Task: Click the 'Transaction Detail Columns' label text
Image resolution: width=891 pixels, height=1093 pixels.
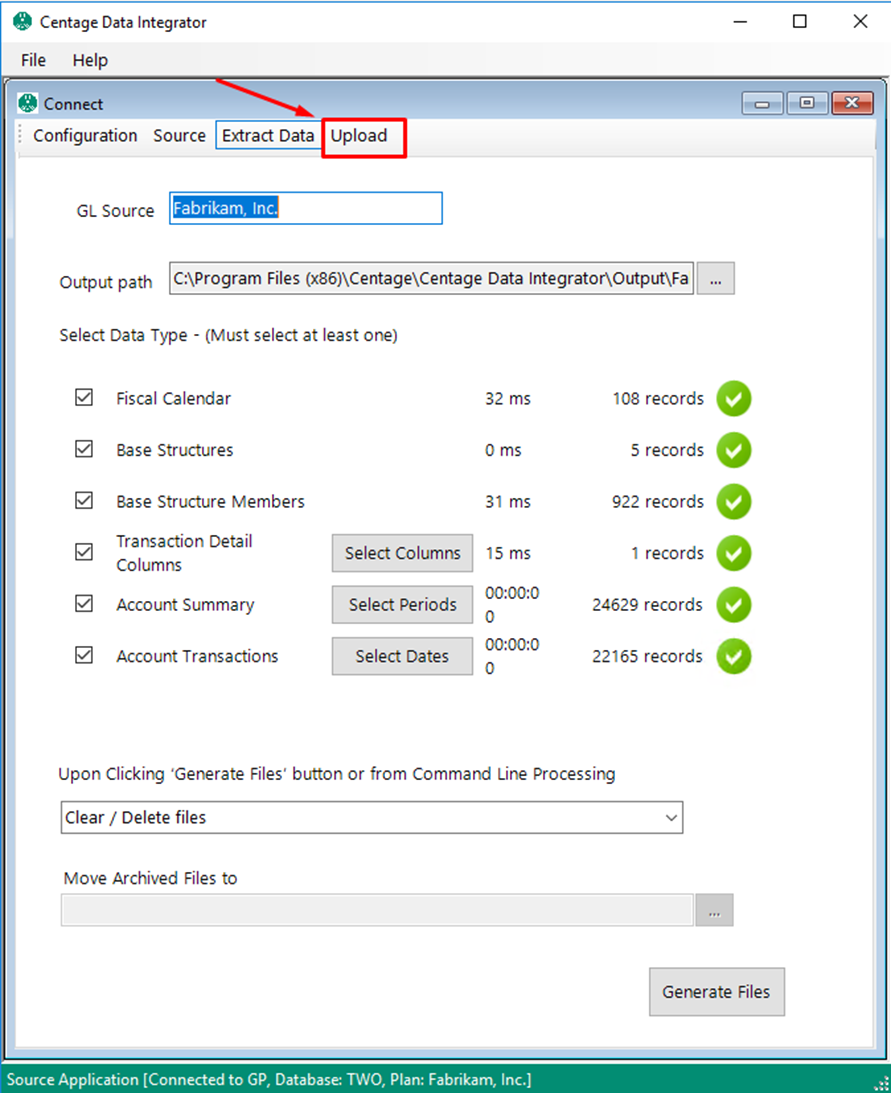Action: 184,553
